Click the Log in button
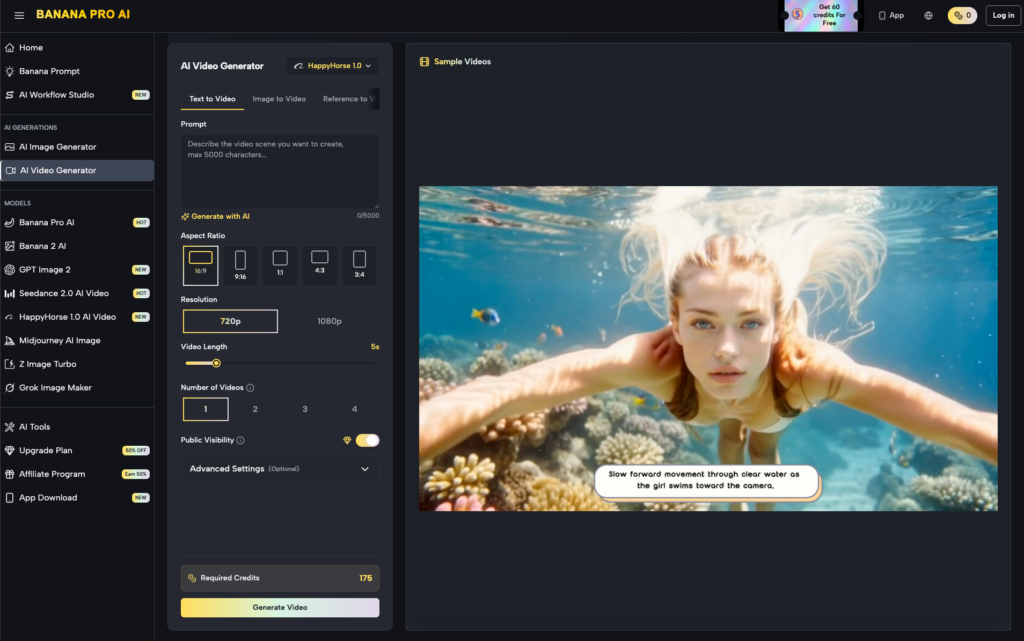Screen dimensions: 1024x641 (1003, 15)
